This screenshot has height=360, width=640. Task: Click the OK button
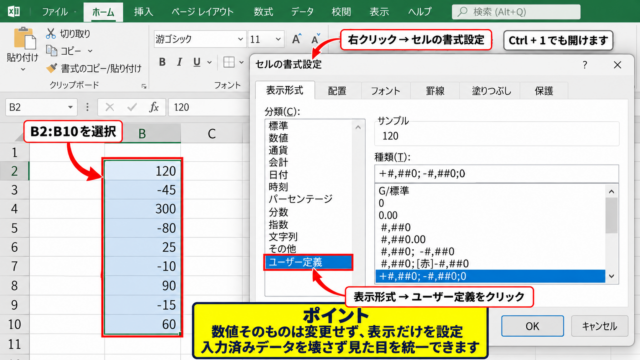point(532,326)
